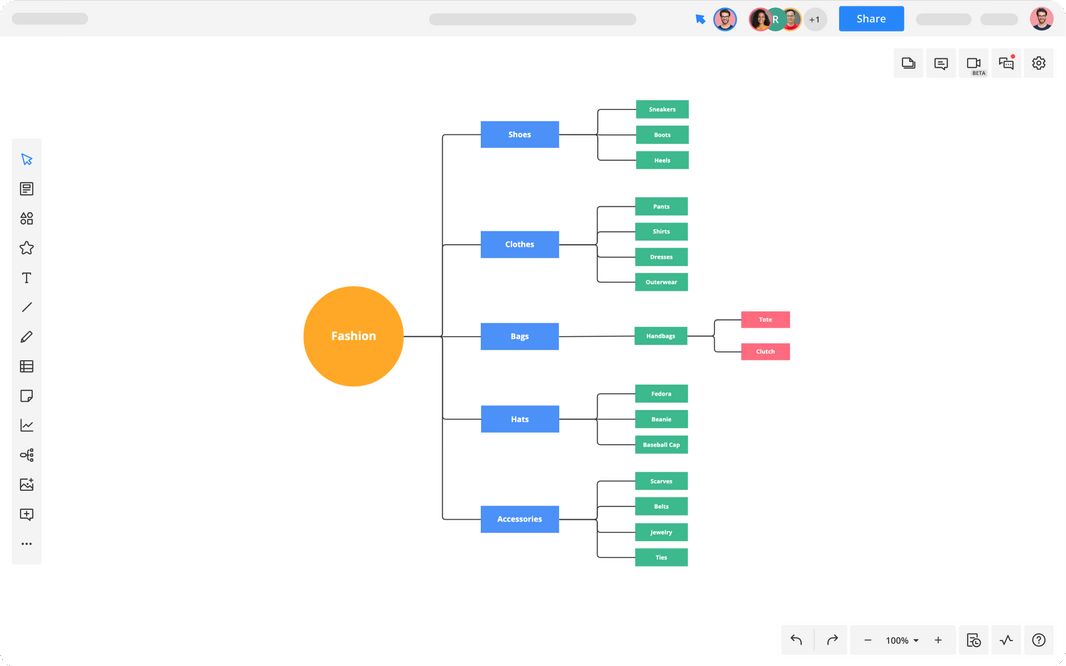Open the chat with notification dot
1066x666 pixels.
1006,64
